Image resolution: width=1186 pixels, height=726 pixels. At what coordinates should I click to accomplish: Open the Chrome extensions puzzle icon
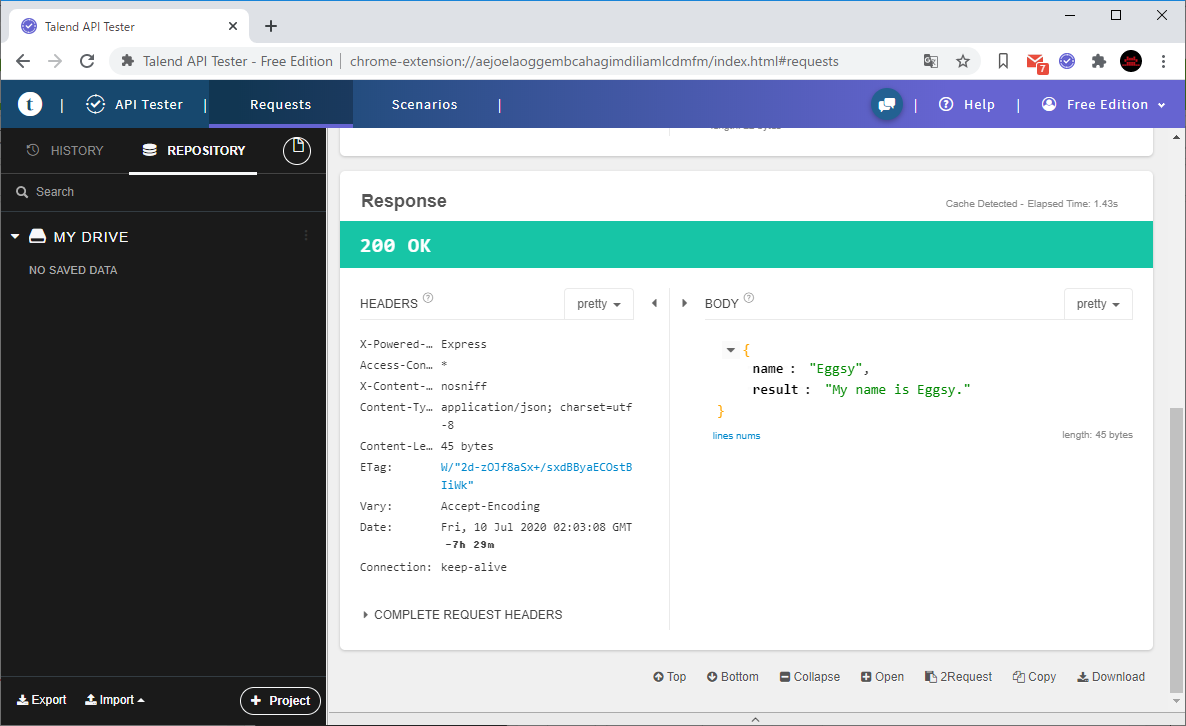tap(1099, 61)
